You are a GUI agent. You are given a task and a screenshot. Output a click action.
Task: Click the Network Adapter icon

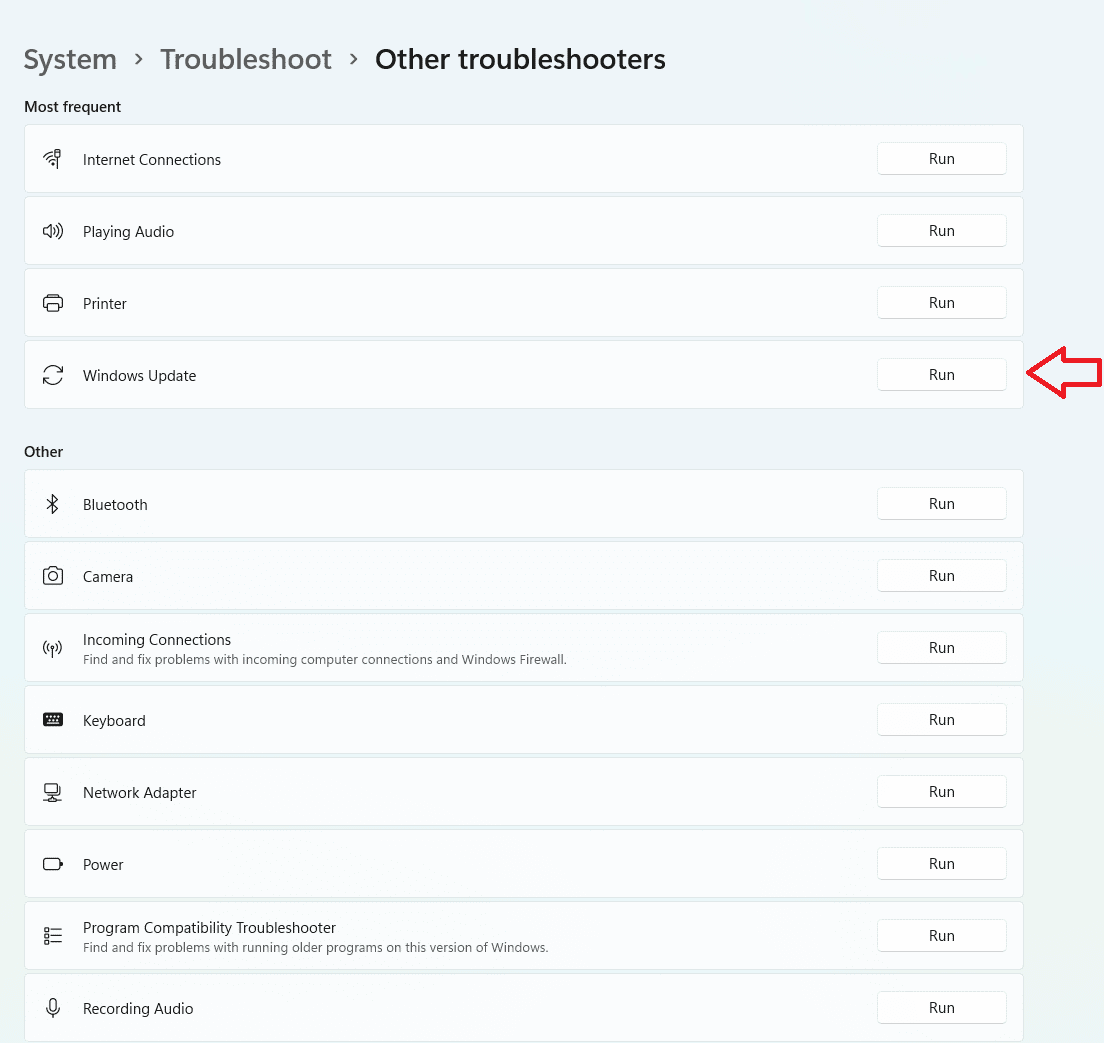(53, 792)
